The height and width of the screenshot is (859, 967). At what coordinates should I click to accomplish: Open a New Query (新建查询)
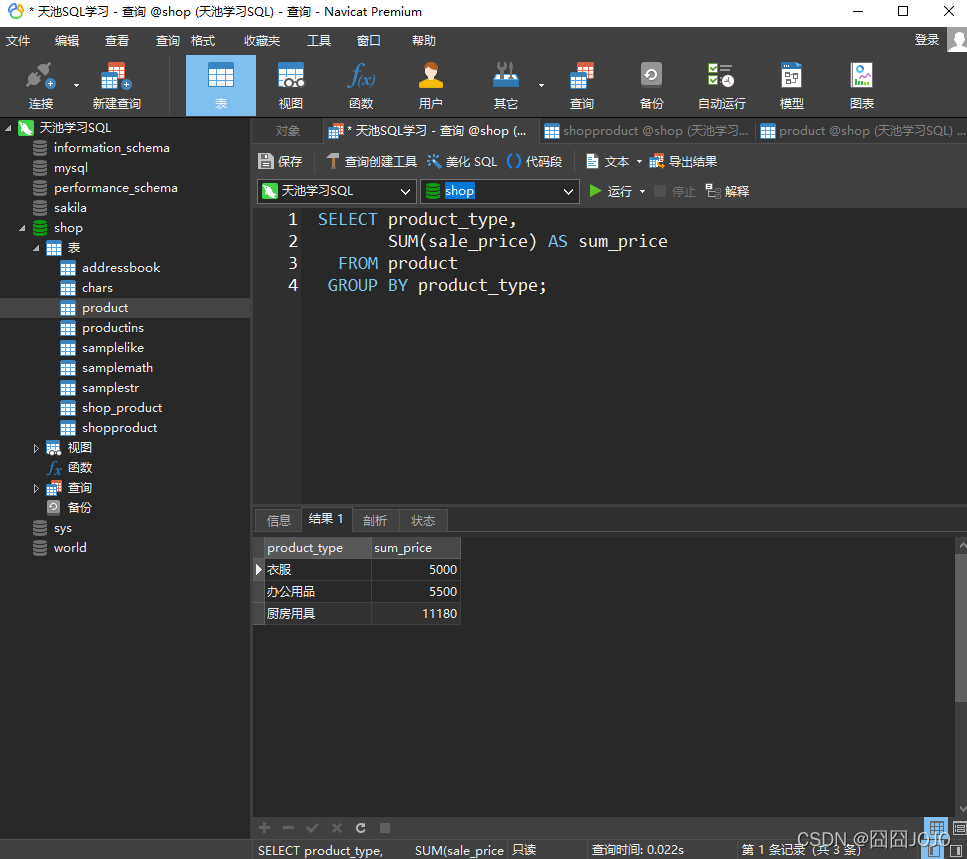(117, 85)
